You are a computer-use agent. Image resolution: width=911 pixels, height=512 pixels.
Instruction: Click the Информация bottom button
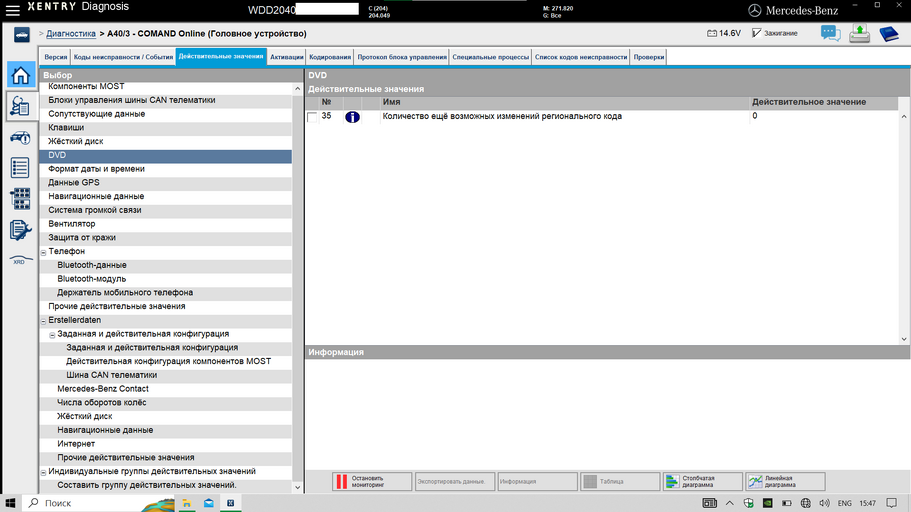[537, 481]
